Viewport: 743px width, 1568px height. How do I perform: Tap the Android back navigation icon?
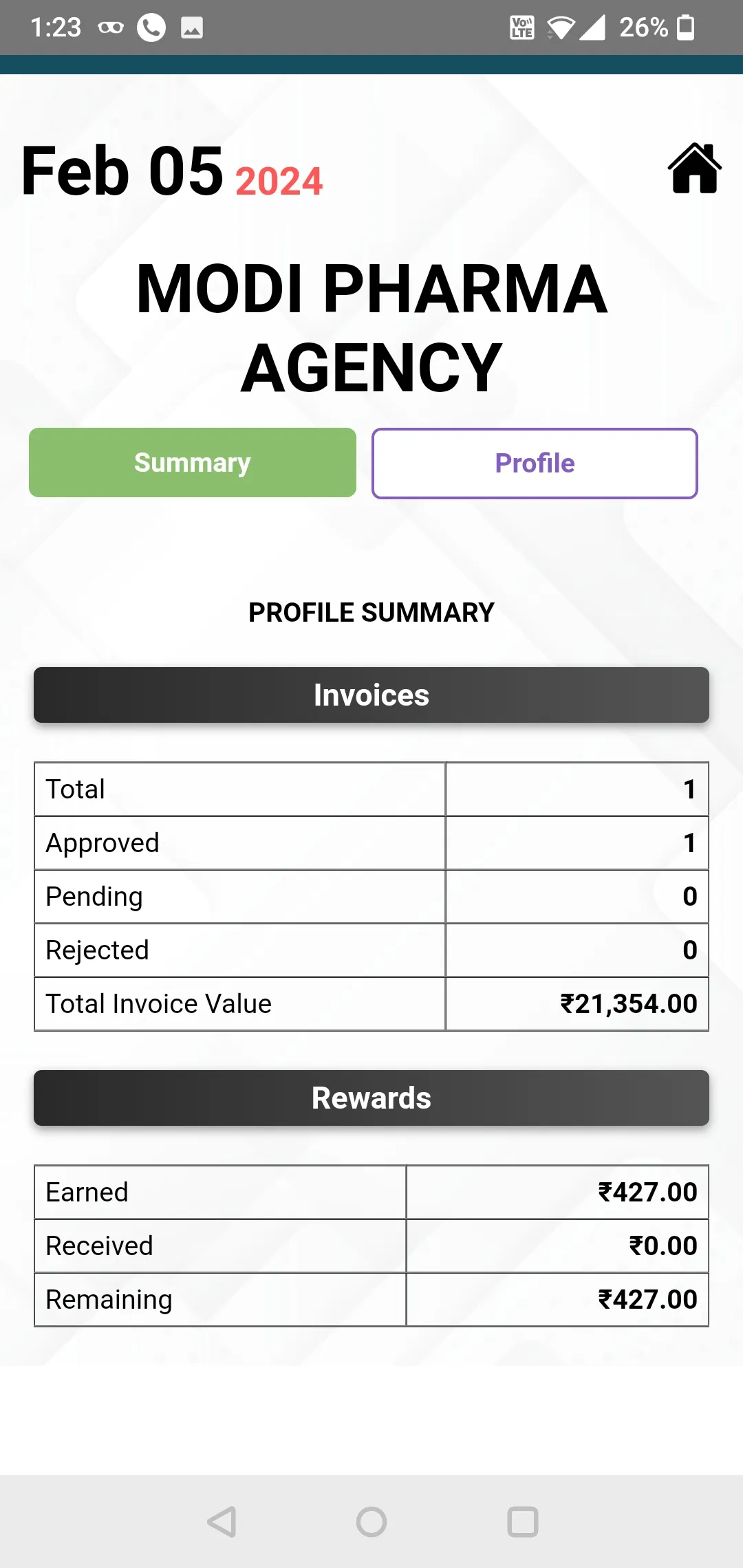[222, 1521]
